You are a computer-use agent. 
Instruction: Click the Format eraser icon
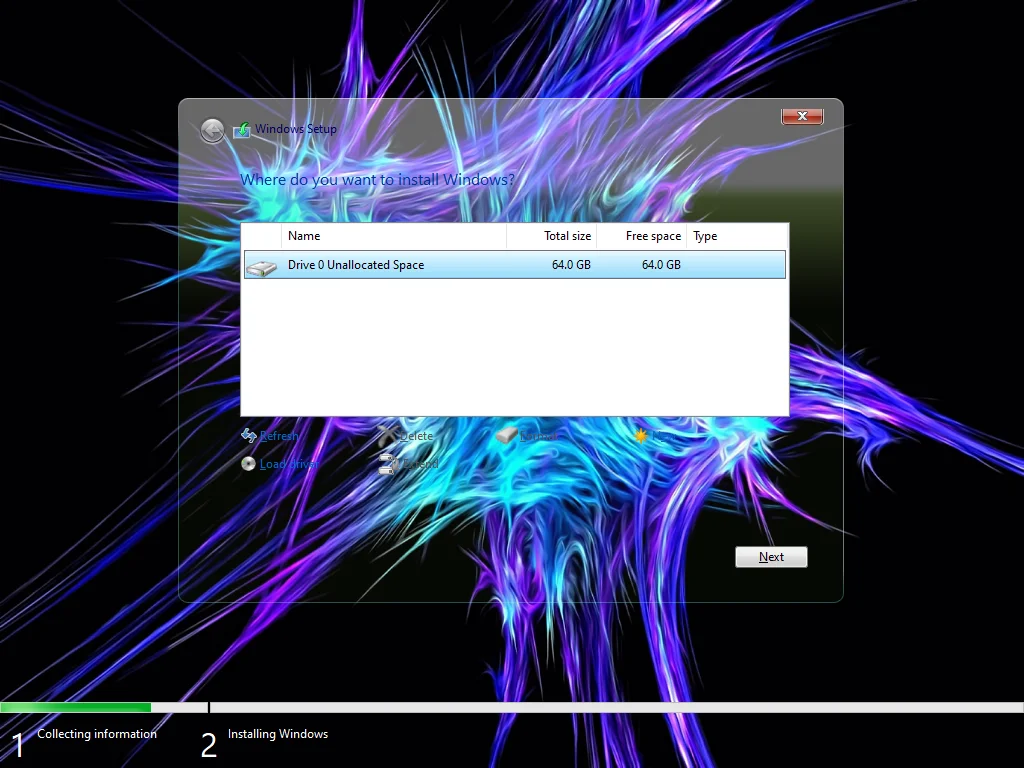point(506,435)
